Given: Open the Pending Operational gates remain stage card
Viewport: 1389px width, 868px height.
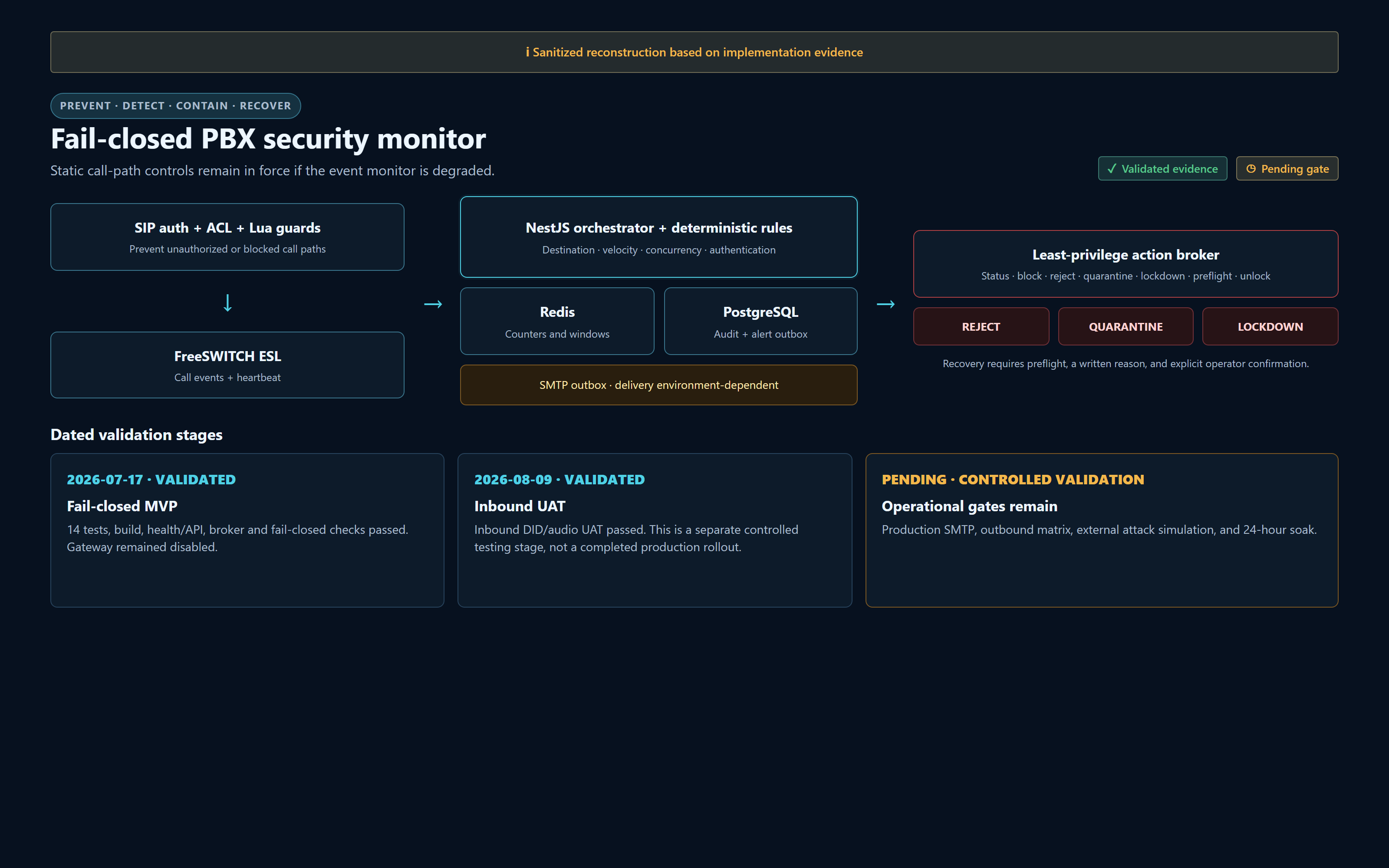Looking at the screenshot, I should click(x=1102, y=530).
